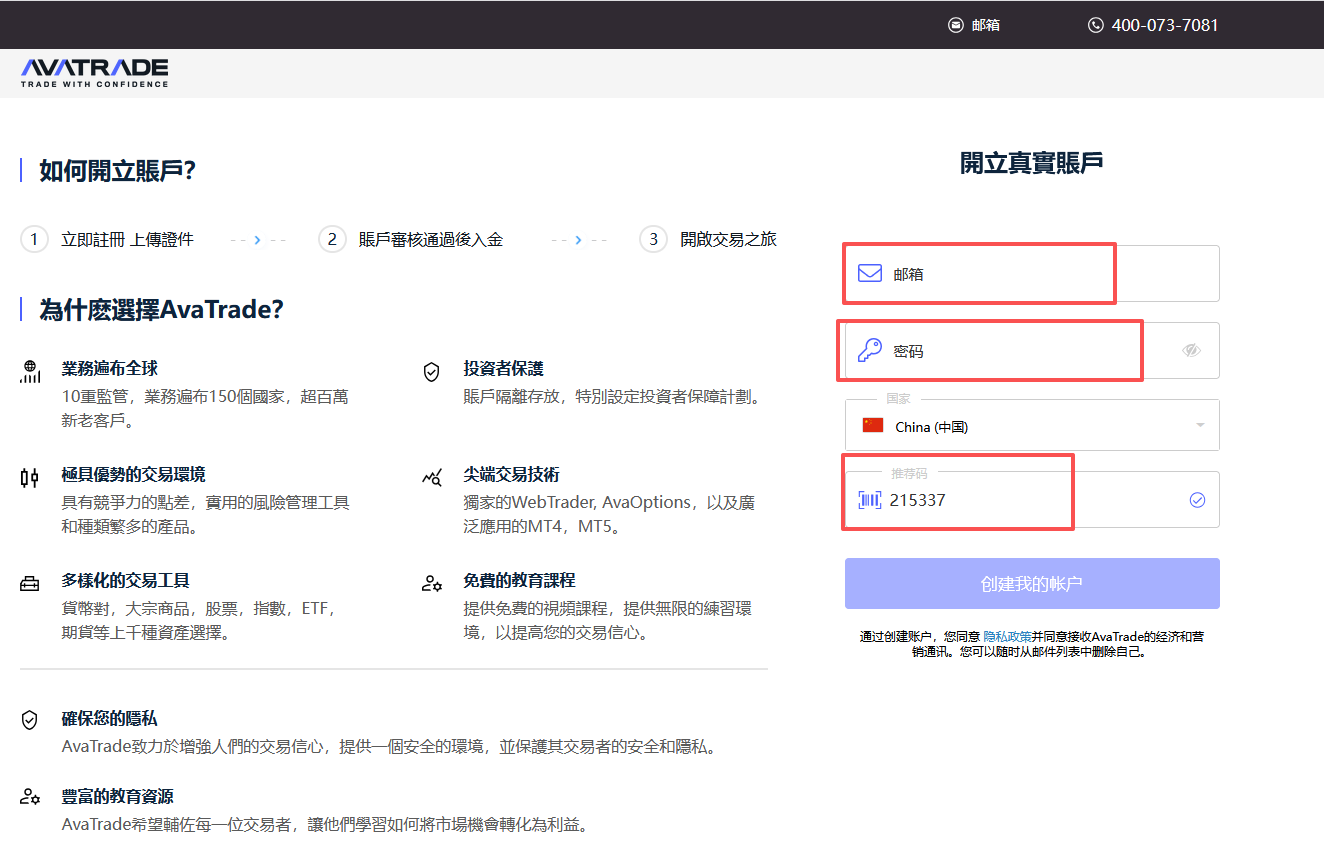Click the phone number 400-073-7081
1324x858 pixels.
[1165, 25]
